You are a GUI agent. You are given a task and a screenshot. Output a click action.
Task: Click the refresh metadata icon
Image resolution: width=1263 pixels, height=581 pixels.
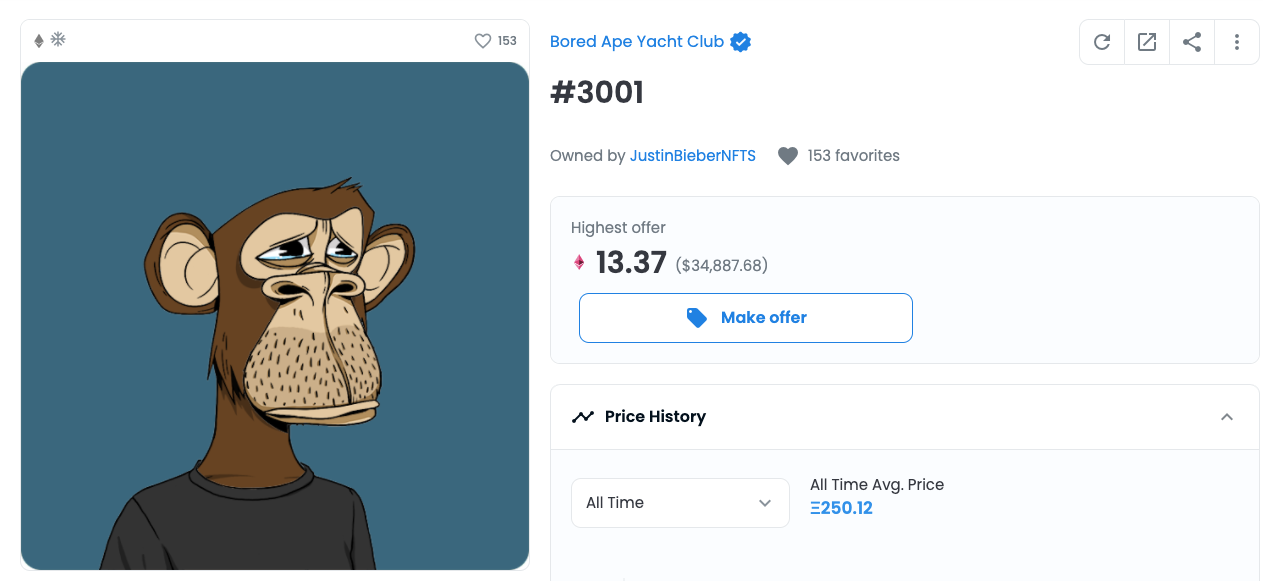point(1101,41)
